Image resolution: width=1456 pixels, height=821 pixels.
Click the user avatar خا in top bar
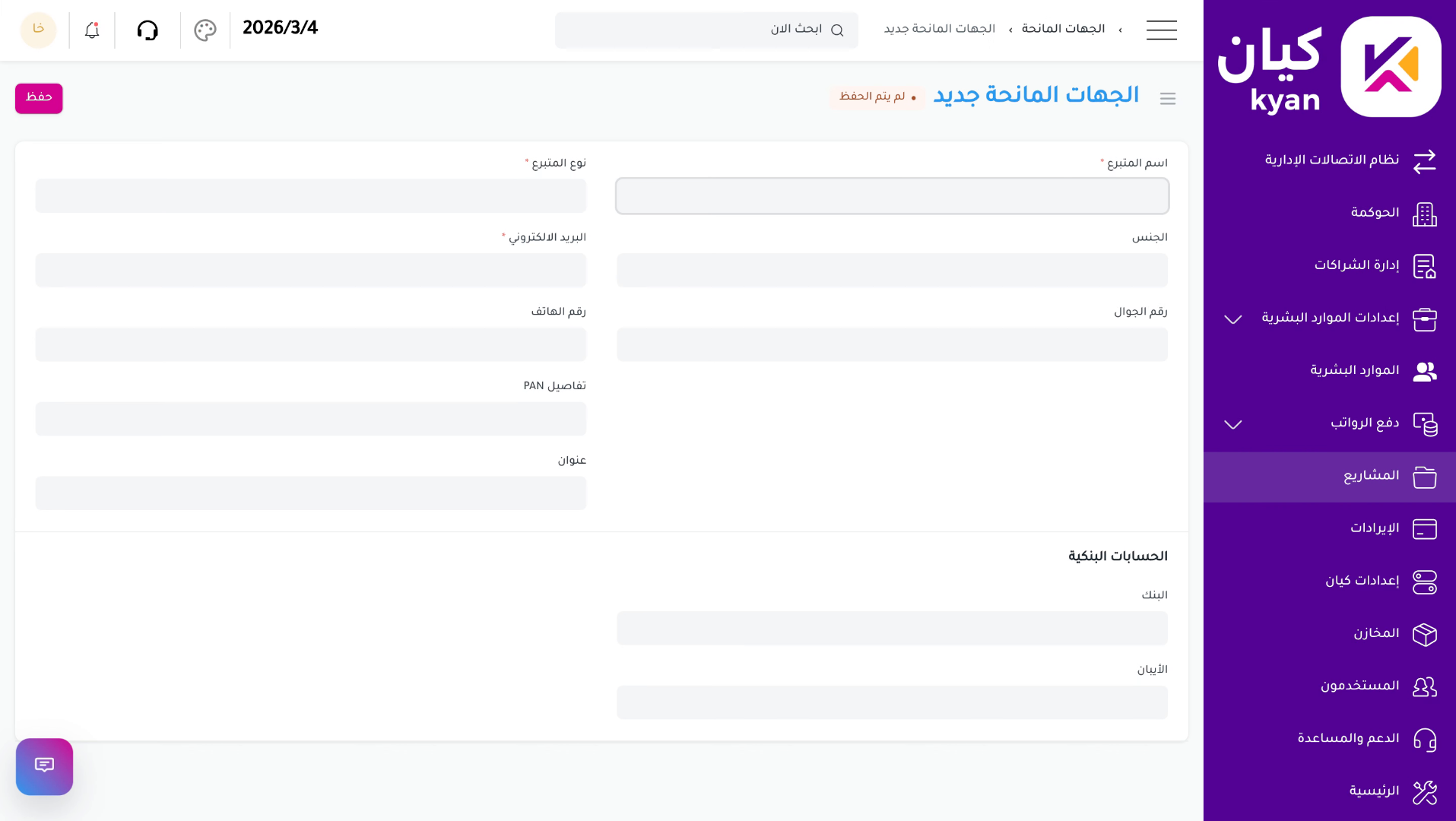(38, 30)
